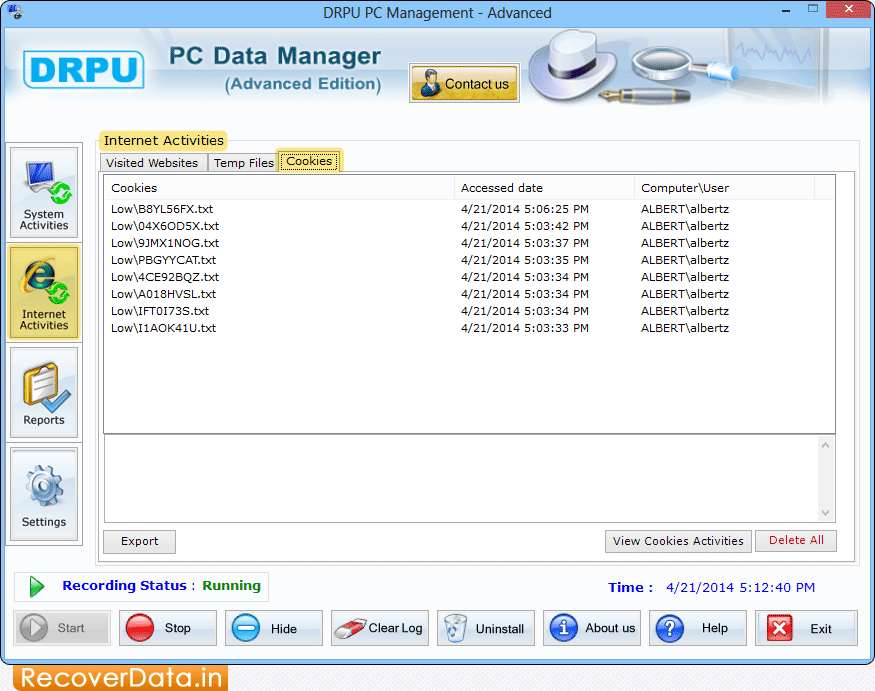Viewport: 875px width, 691px height.
Task: Switch to Temp Files tab
Action: tap(243, 163)
